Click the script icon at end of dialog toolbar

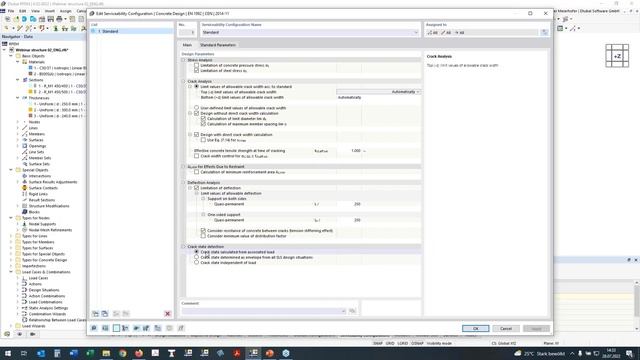click(x=181, y=328)
